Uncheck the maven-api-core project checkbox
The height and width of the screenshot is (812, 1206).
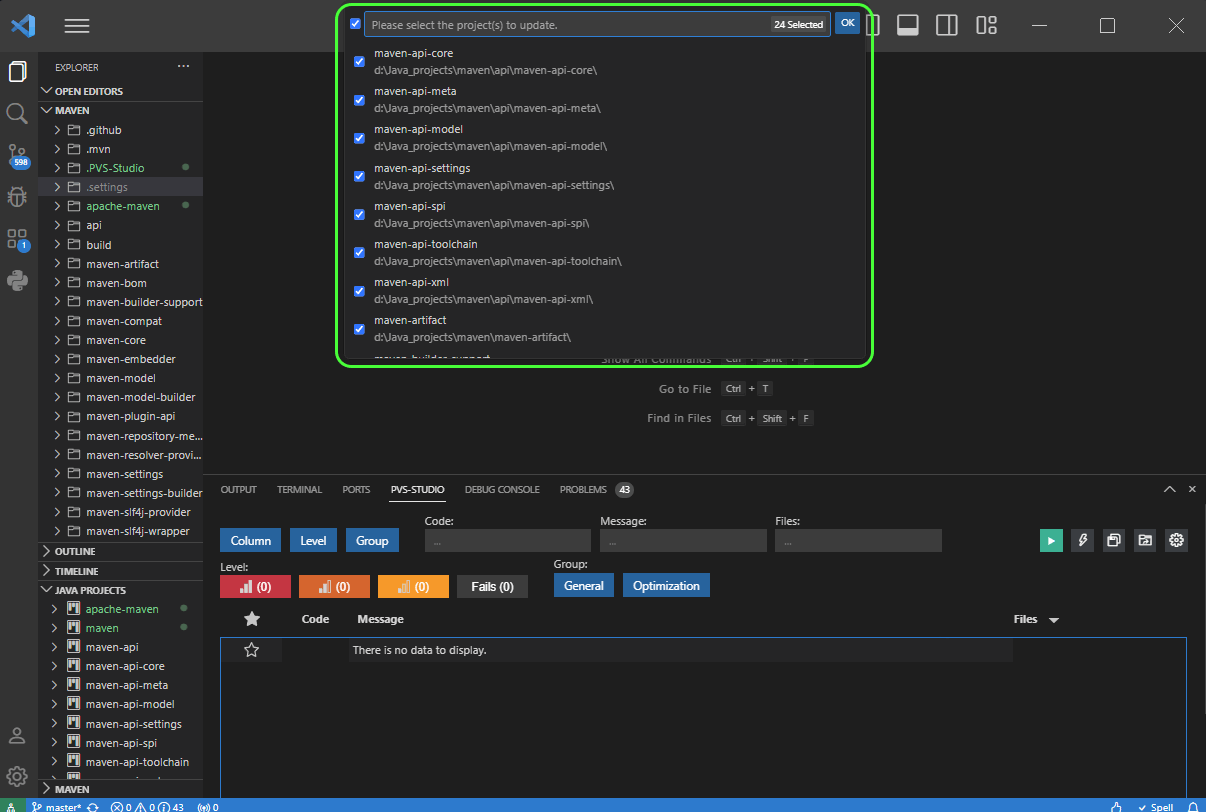tap(359, 61)
